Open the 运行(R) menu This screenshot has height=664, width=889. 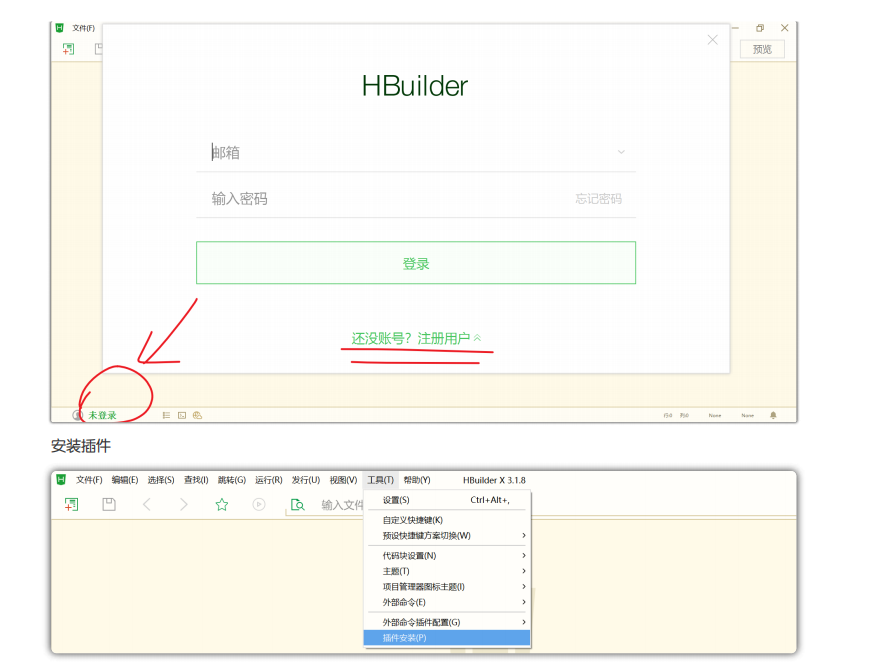[x=269, y=480]
